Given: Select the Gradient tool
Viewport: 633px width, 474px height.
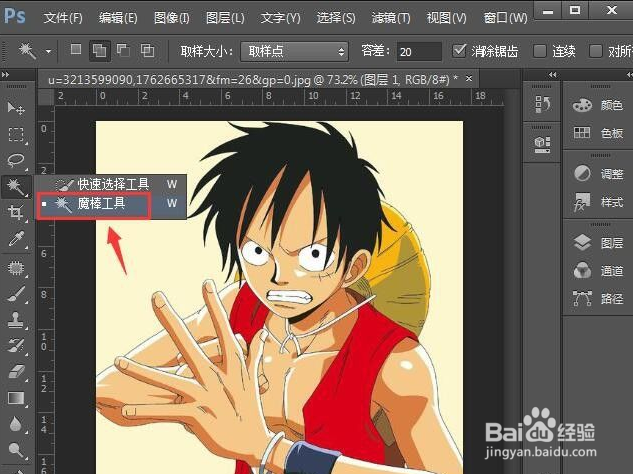Looking at the screenshot, I should coord(16,398).
